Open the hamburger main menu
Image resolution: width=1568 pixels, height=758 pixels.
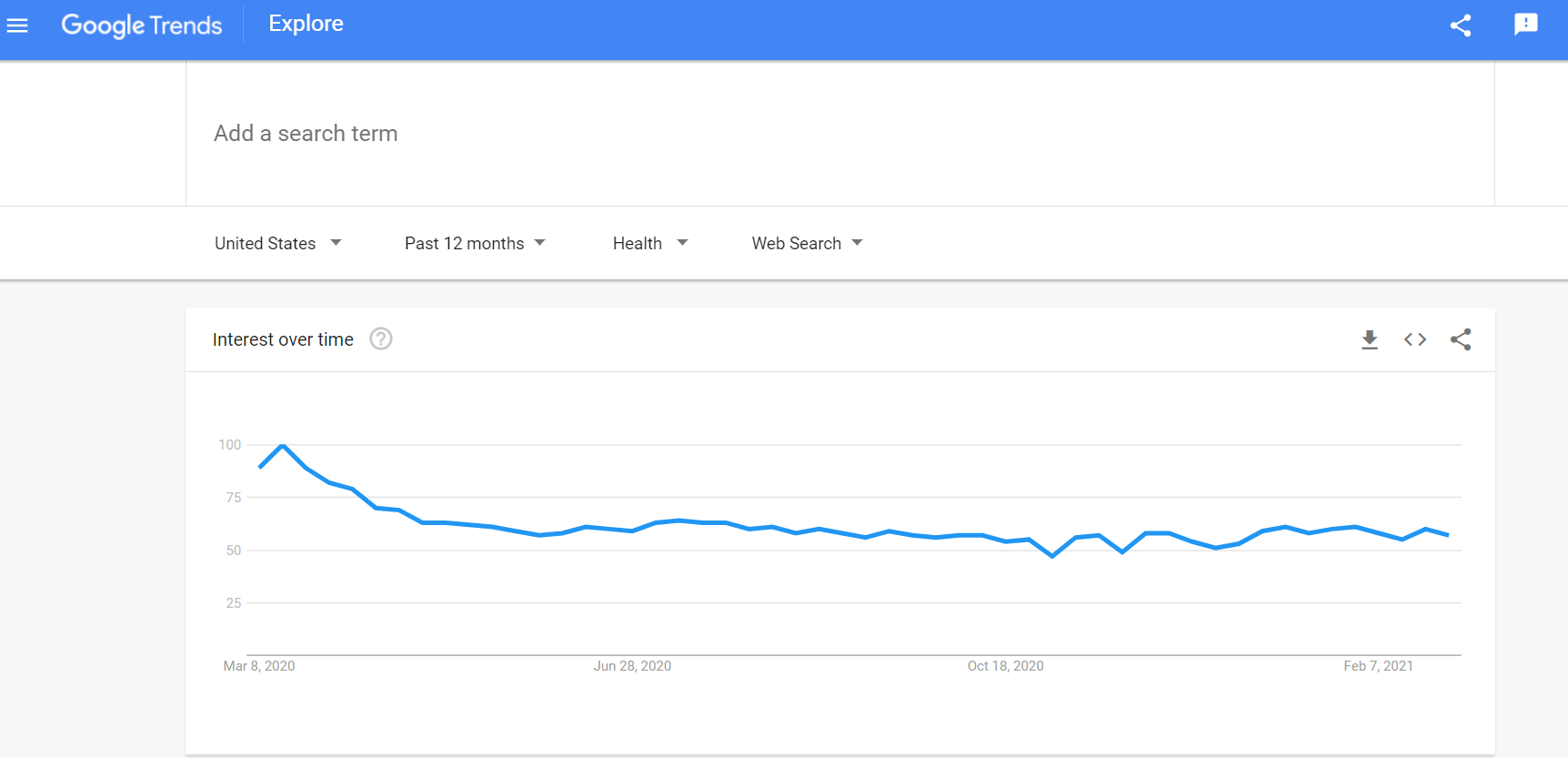[x=17, y=25]
